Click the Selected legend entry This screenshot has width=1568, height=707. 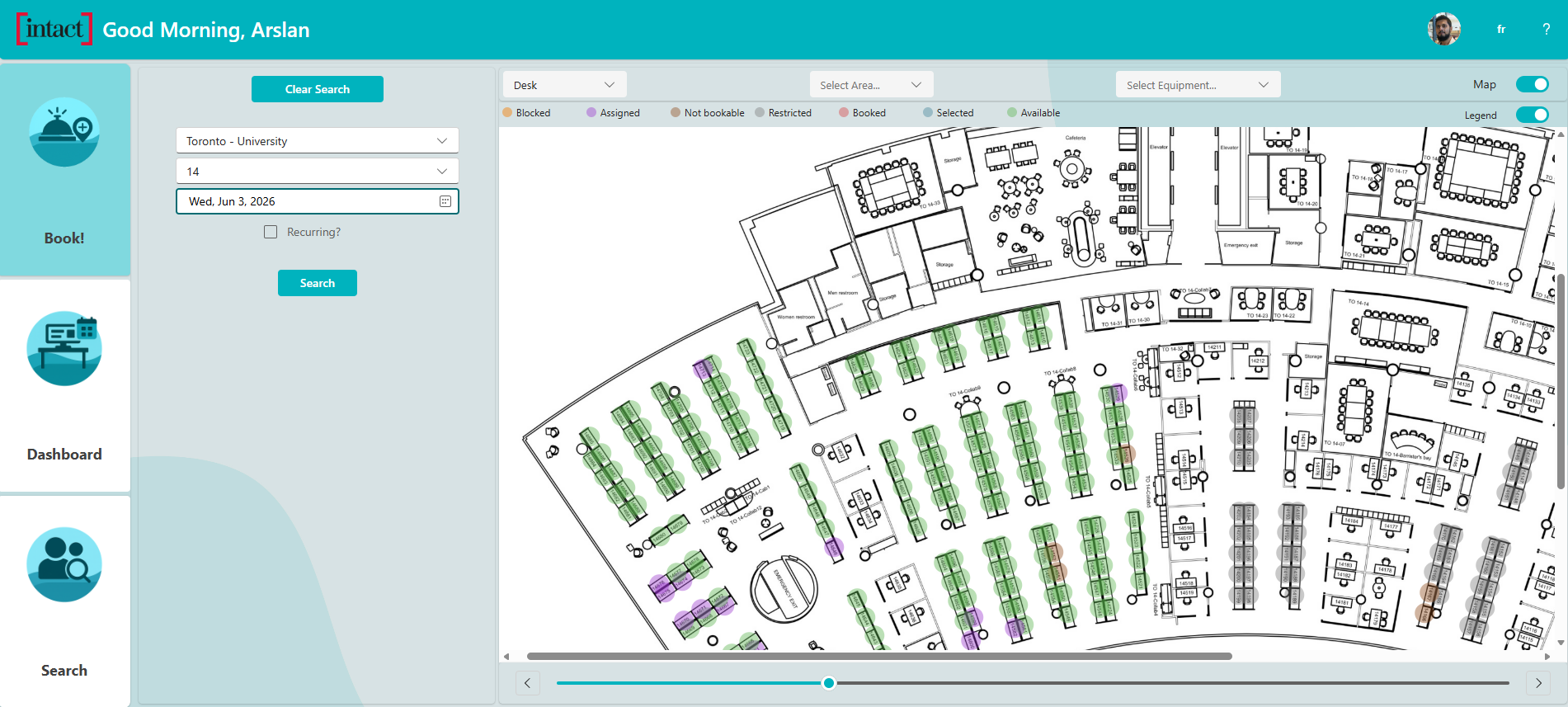click(x=949, y=112)
